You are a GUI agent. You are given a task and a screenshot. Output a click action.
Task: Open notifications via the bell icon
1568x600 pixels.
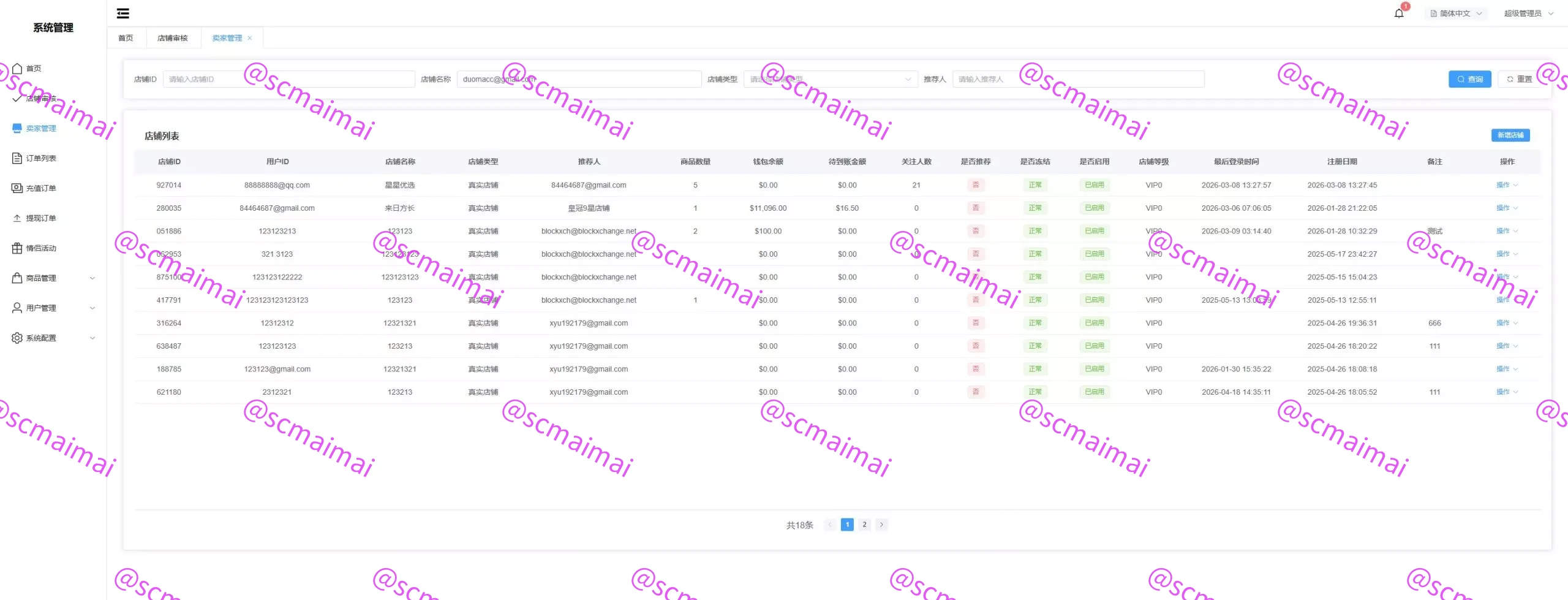[1399, 13]
